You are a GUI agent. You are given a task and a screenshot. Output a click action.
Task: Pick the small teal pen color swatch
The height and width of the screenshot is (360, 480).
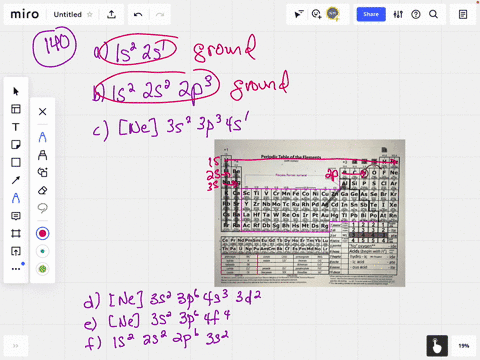[x=42, y=251]
